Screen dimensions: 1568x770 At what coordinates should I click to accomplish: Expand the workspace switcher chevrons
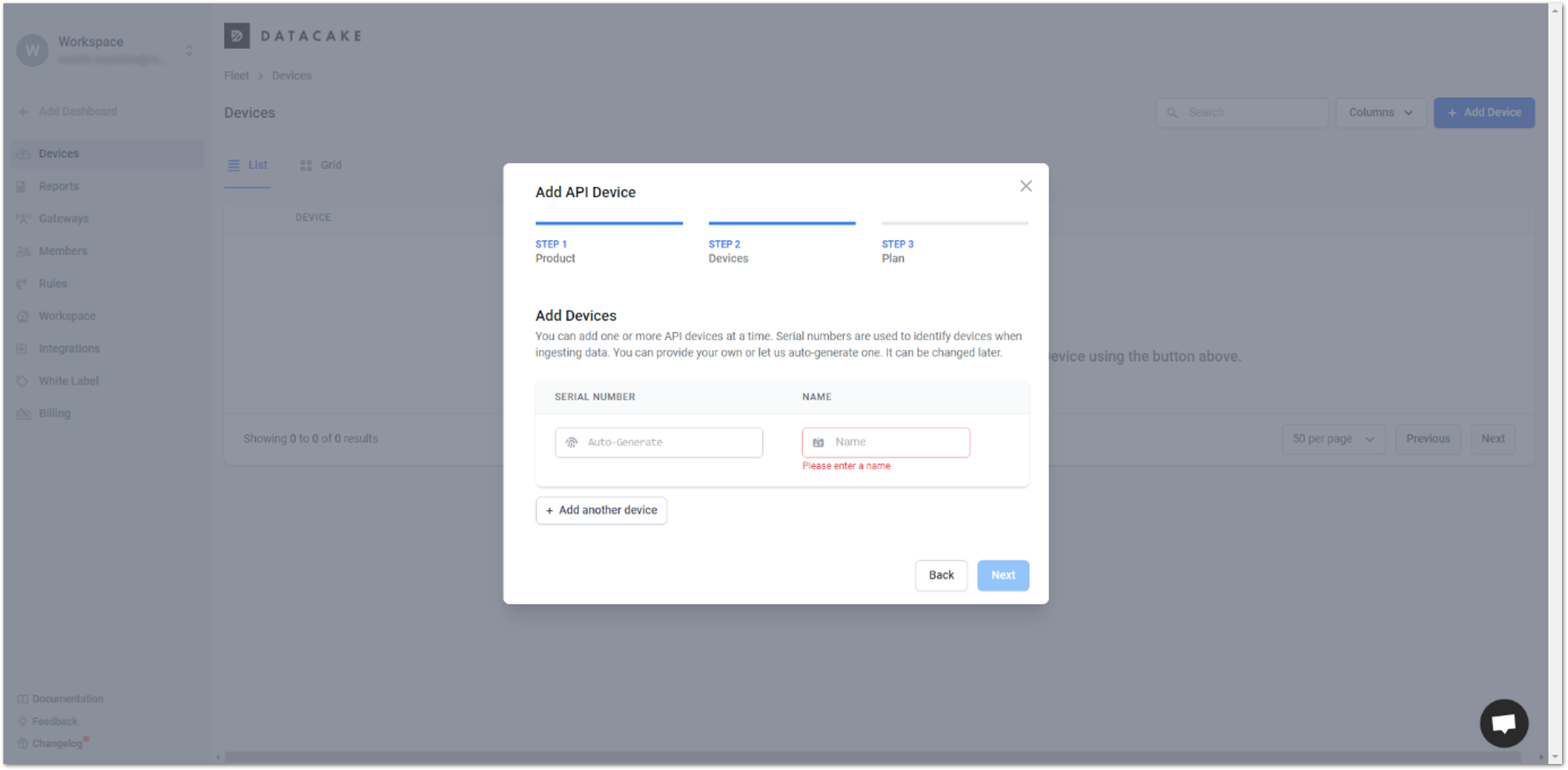coord(189,51)
